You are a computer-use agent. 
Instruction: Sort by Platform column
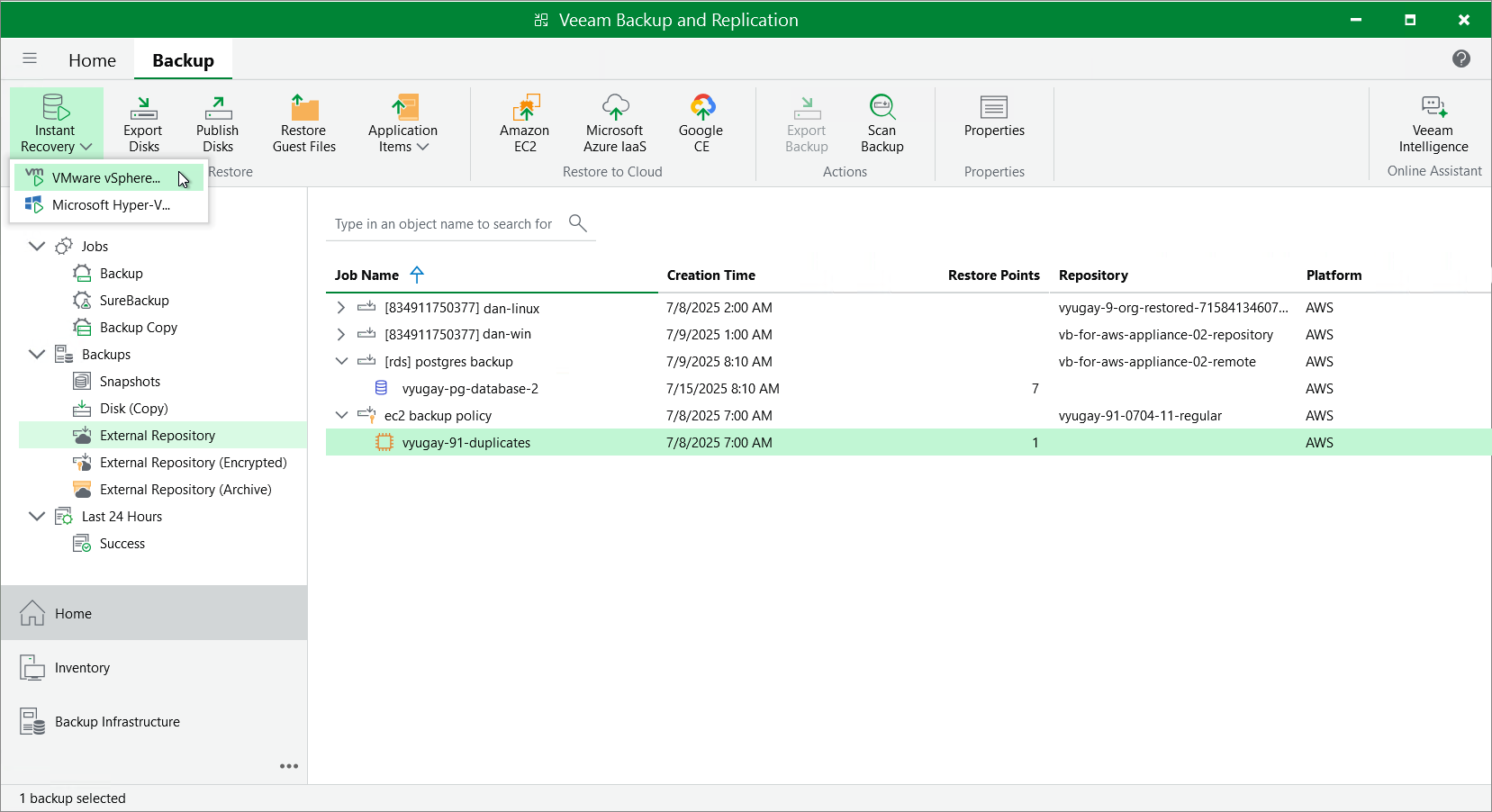1334,275
